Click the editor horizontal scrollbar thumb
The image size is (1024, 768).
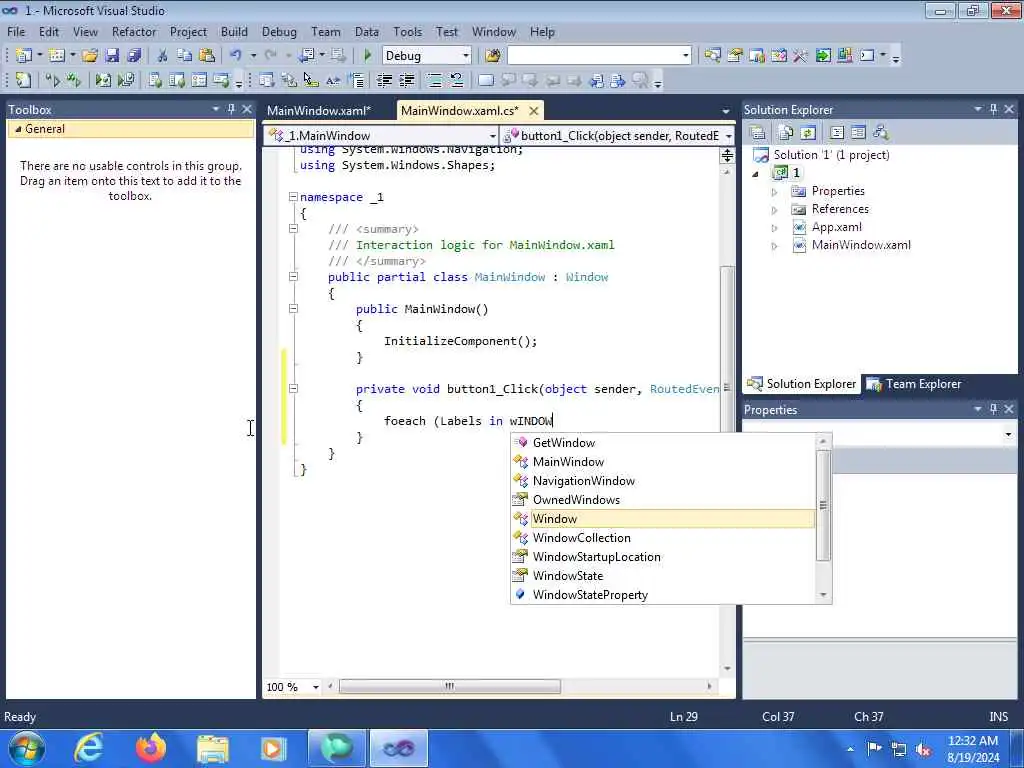[449, 686]
